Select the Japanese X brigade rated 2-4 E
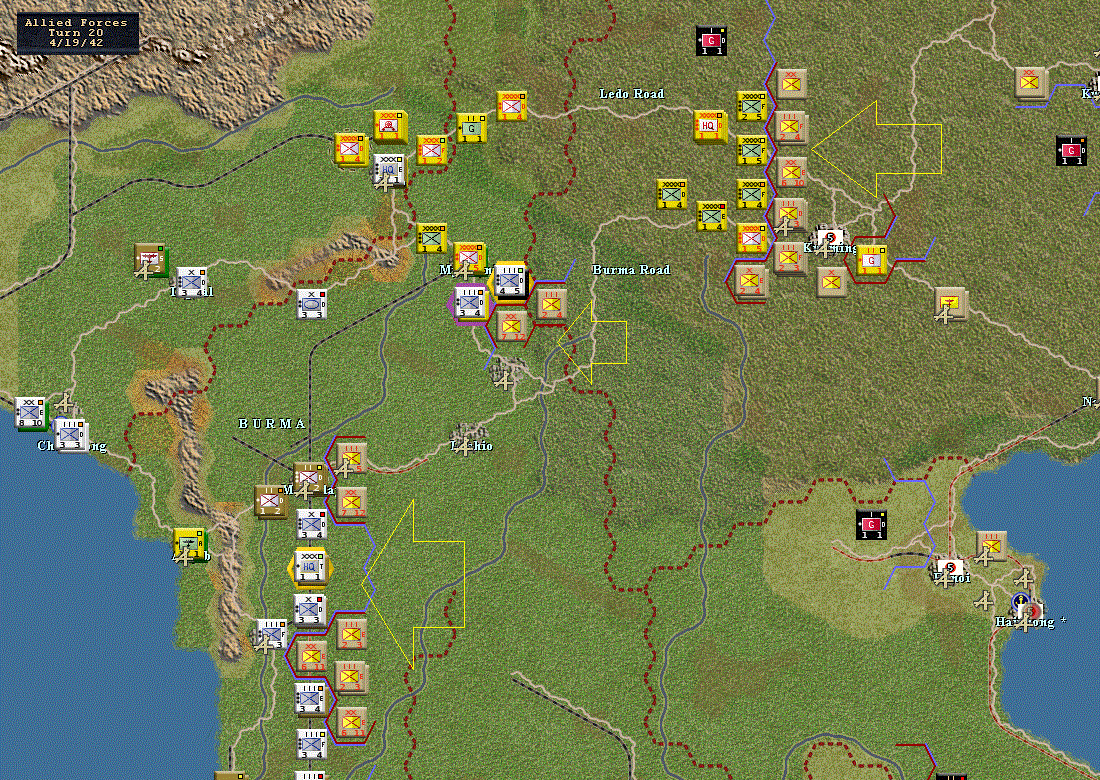The width and height of the screenshot is (1100, 780). 750,281
